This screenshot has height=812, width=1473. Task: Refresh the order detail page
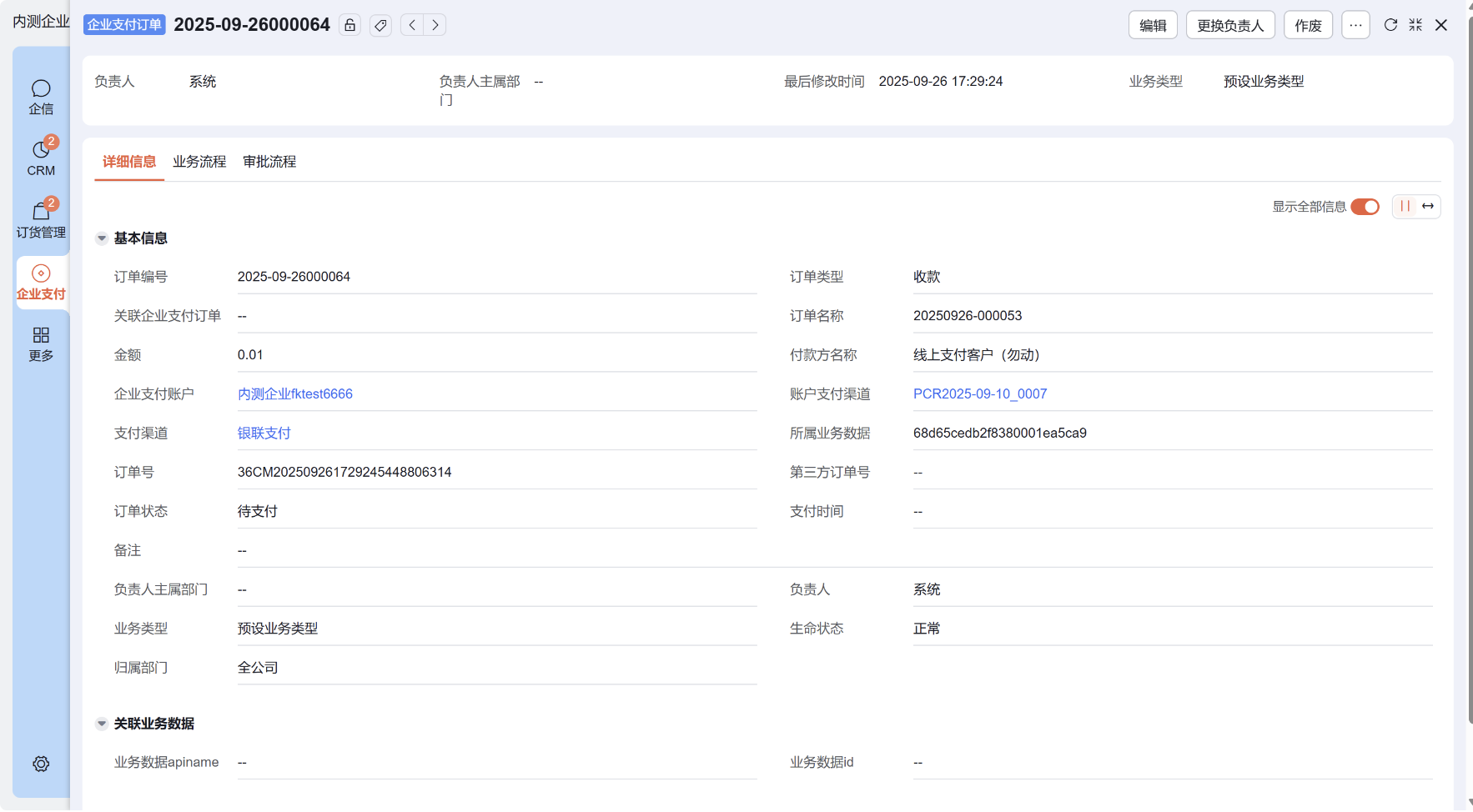1390,25
